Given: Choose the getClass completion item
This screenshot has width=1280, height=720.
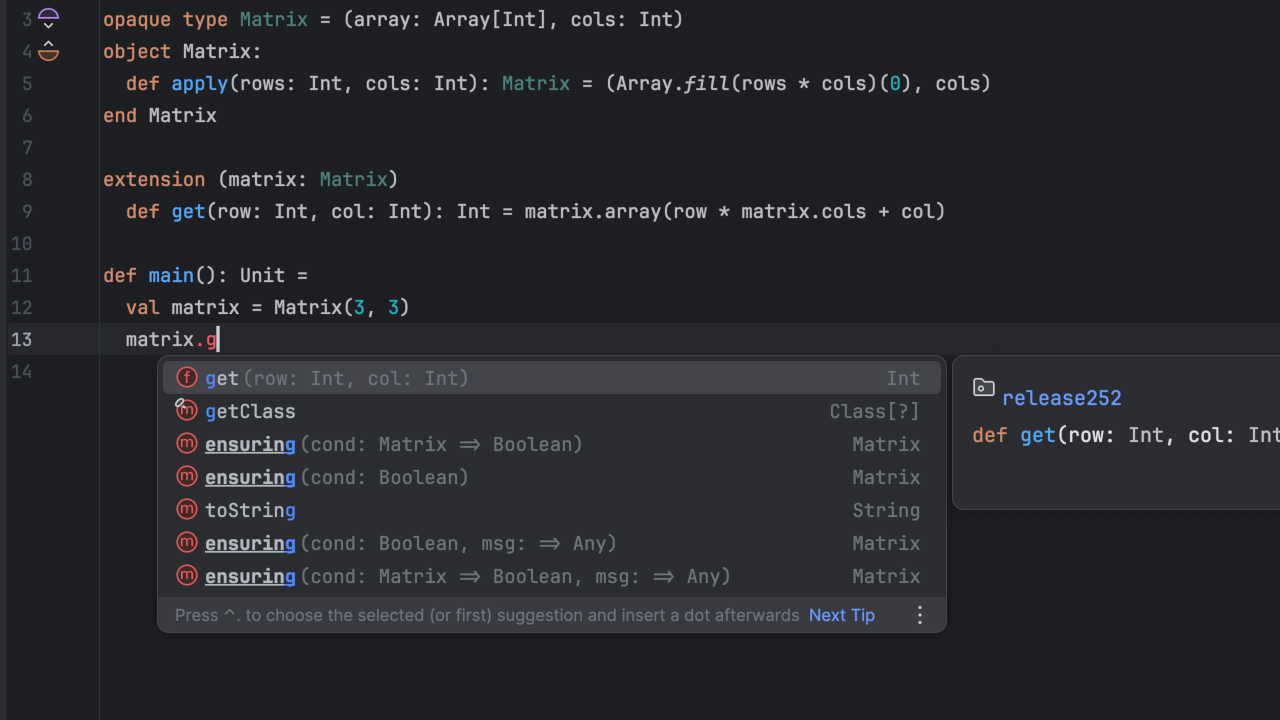Looking at the screenshot, I should [x=250, y=411].
